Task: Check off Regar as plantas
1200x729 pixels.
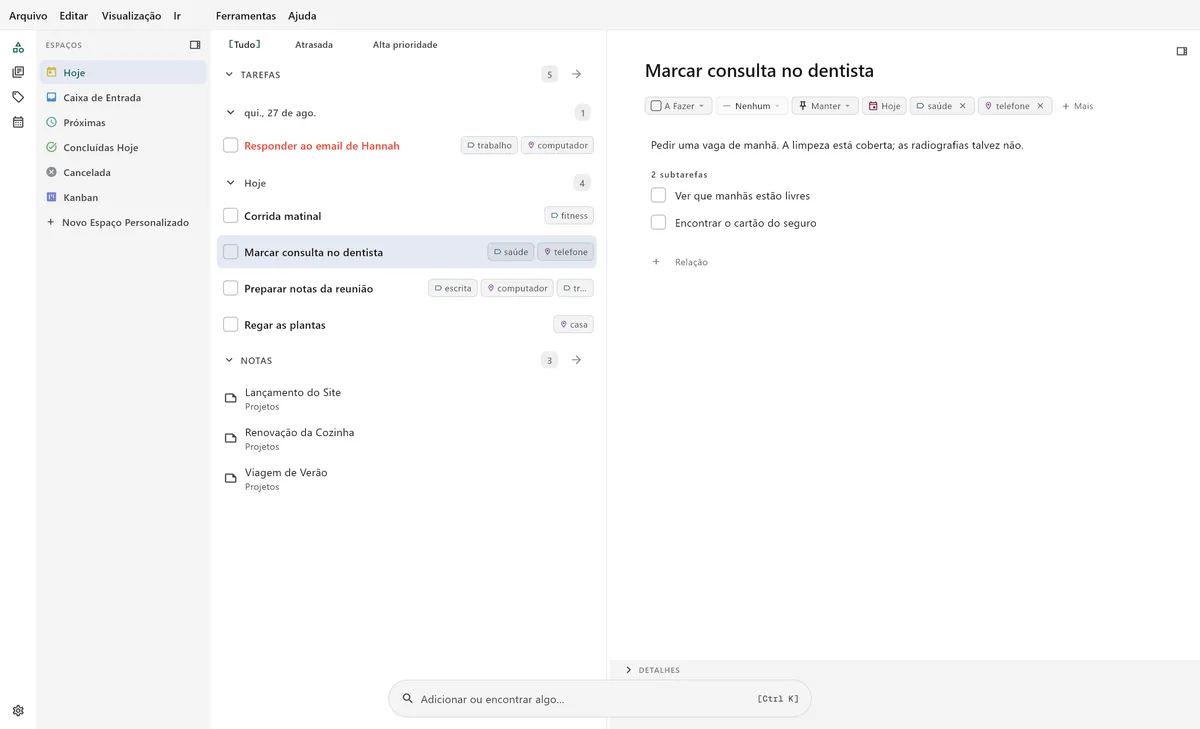Action: [231, 325]
